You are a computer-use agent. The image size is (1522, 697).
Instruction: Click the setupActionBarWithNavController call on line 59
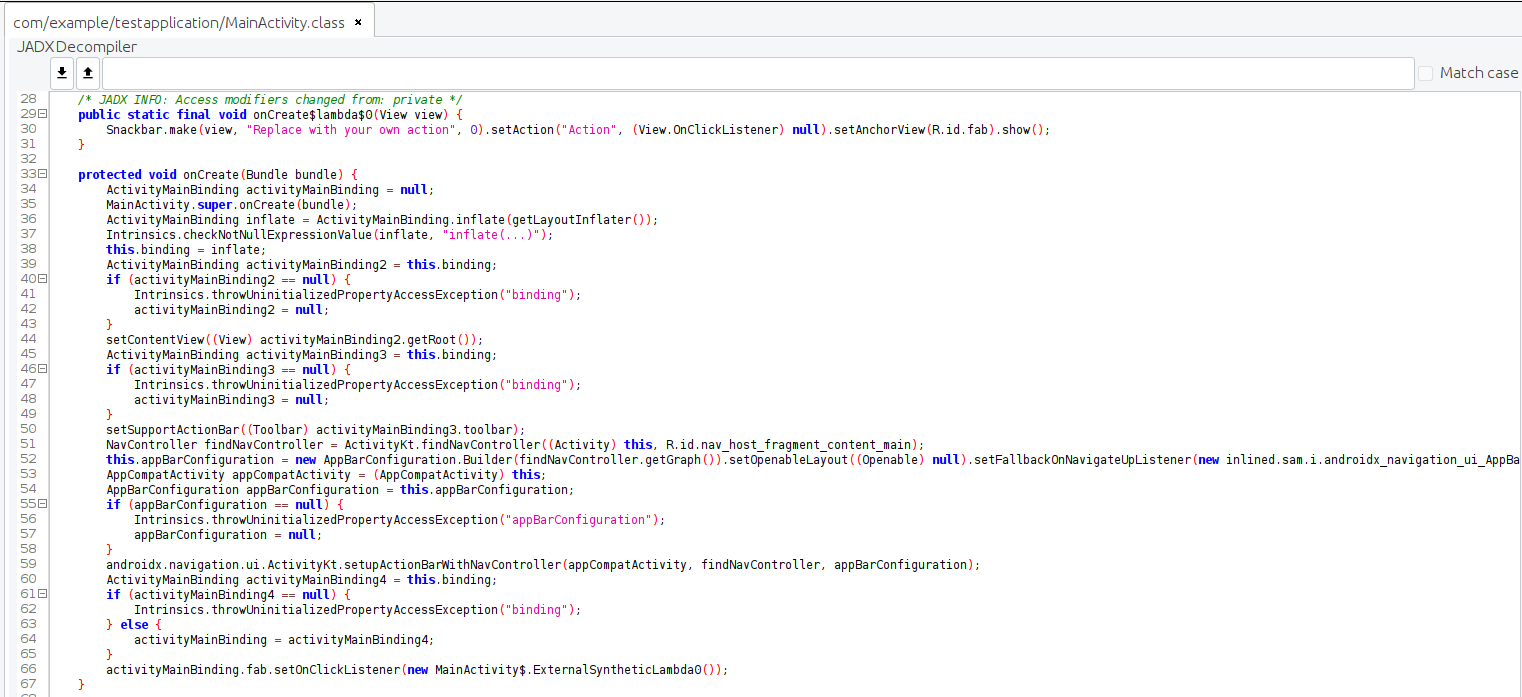pyautogui.click(x=440, y=565)
